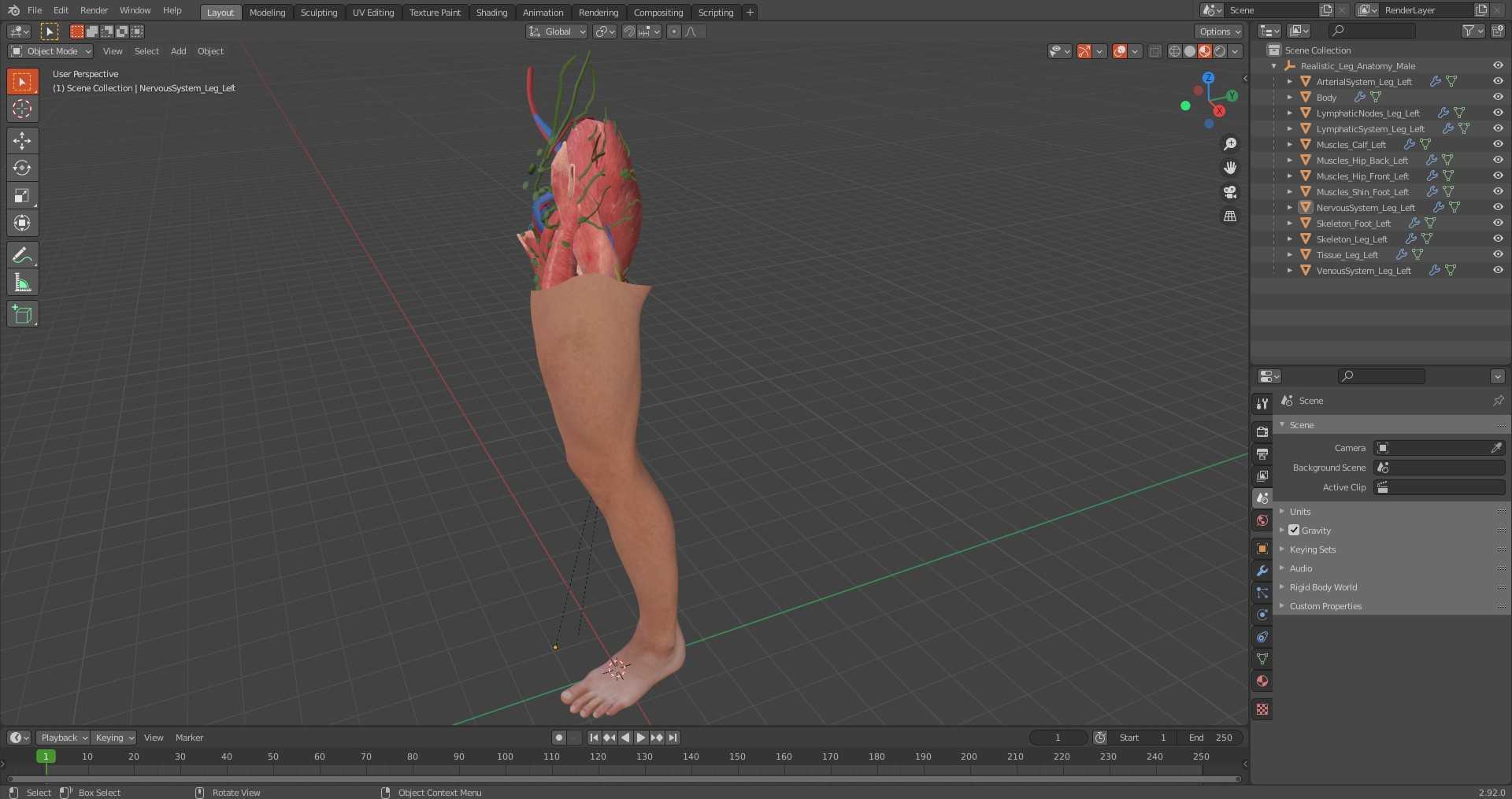The width and height of the screenshot is (1512, 799).
Task: Open the World properties tab
Action: click(1262, 520)
